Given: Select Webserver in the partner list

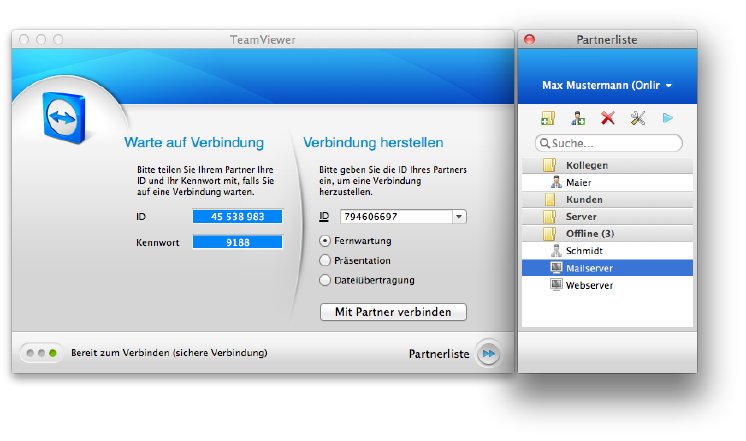Looking at the screenshot, I should coord(607,285).
